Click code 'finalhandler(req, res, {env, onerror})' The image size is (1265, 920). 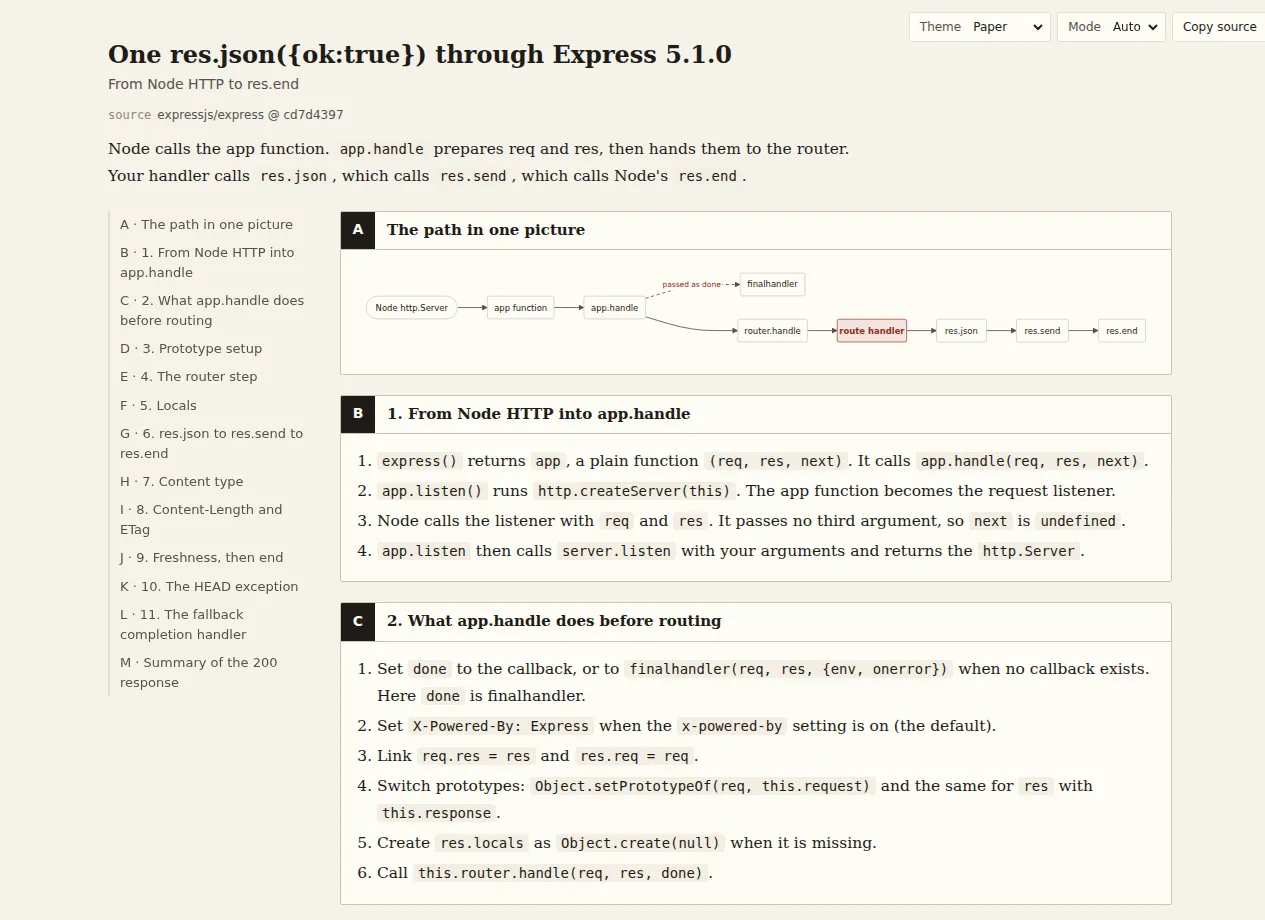click(x=788, y=669)
